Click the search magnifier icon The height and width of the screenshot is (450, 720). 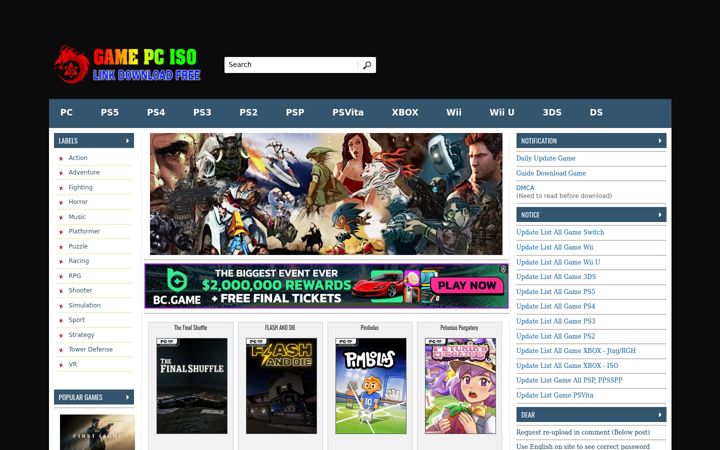tap(367, 65)
